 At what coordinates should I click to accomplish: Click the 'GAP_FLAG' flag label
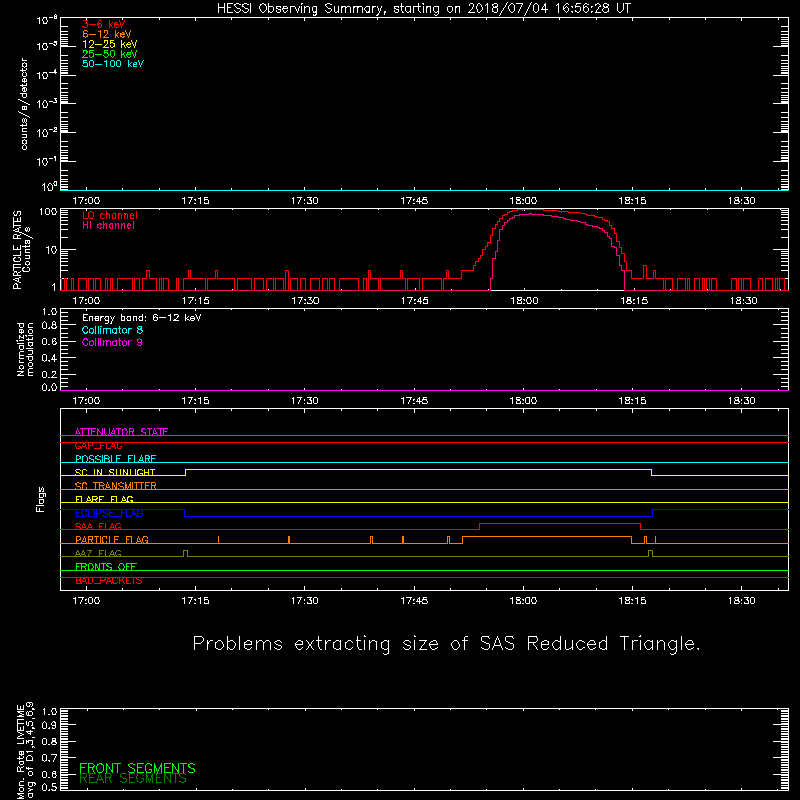click(98, 445)
